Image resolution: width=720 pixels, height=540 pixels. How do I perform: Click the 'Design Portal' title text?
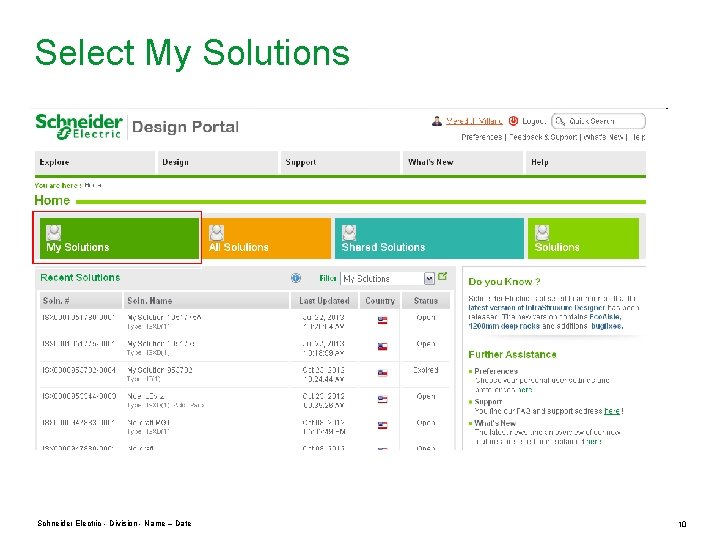pyautogui.click(x=186, y=127)
